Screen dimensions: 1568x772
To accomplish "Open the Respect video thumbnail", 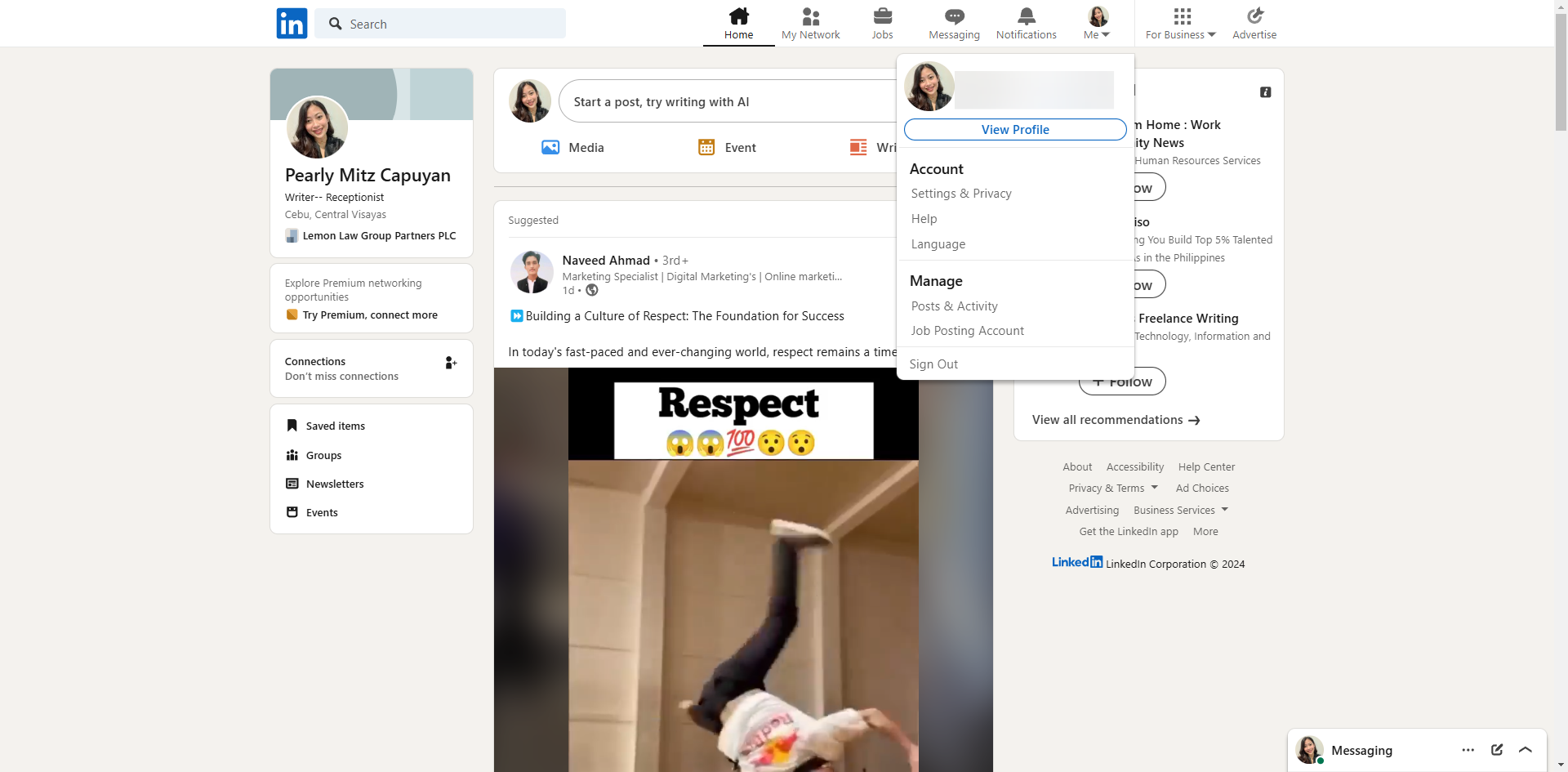I will point(743,569).
